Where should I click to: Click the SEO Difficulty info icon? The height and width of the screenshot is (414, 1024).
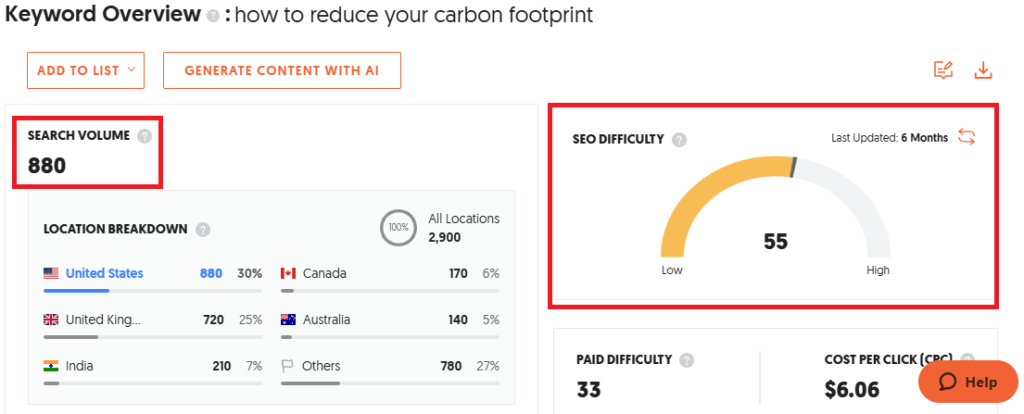(x=679, y=140)
